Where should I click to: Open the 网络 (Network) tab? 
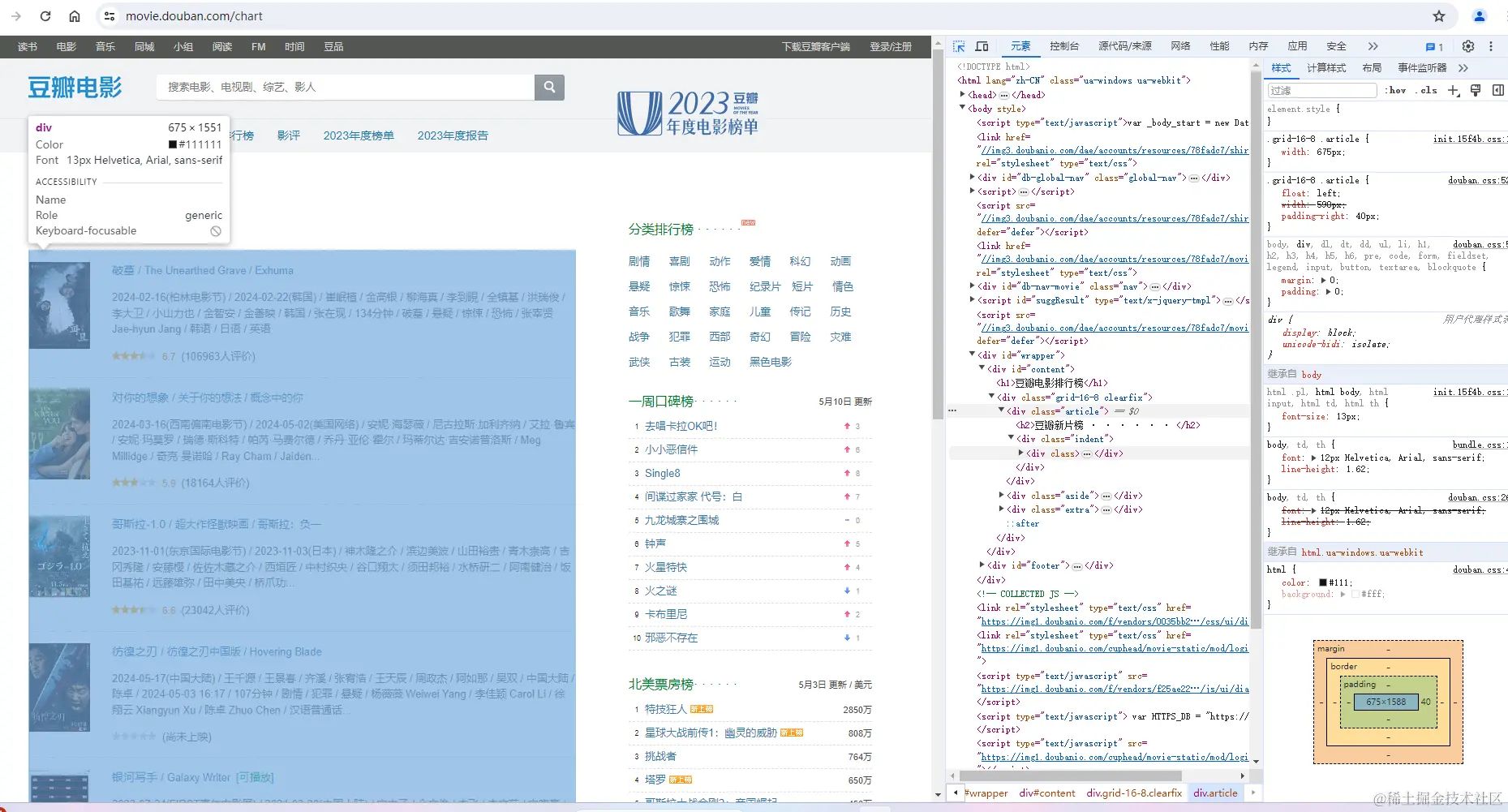(1180, 46)
